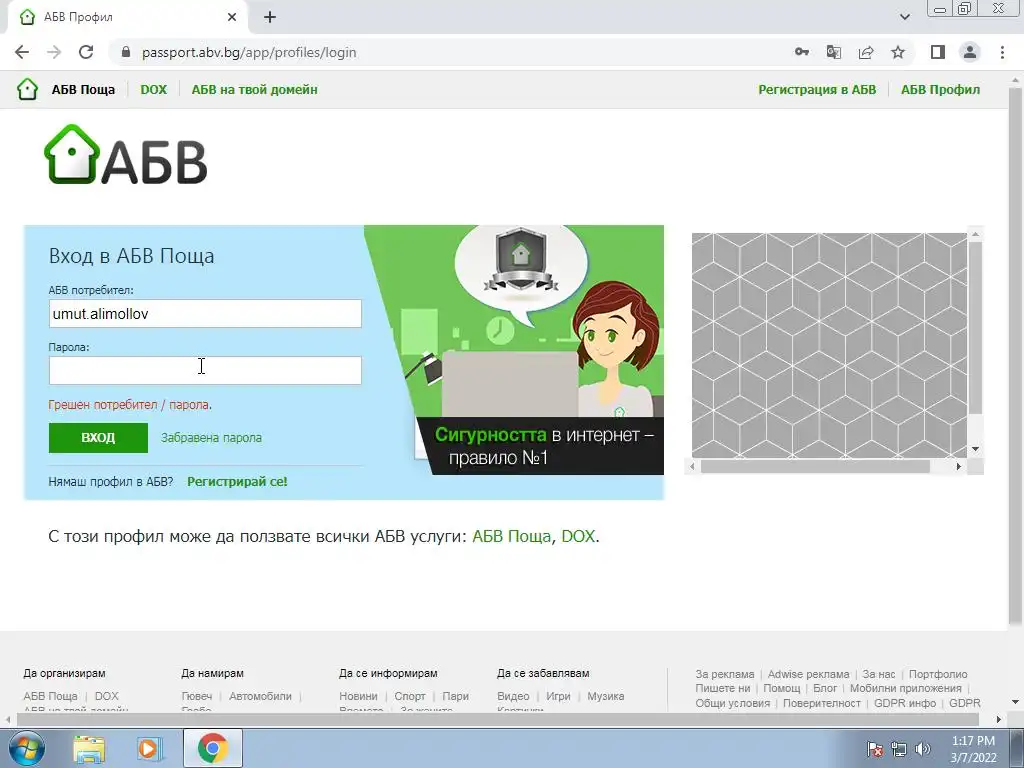Open the footer Помощ link
This screenshot has width=1024, height=768.
781,688
